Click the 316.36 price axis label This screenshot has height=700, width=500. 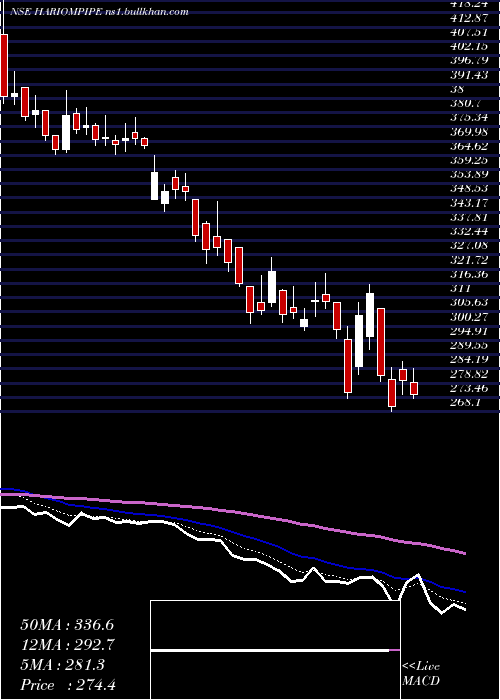pos(471,274)
